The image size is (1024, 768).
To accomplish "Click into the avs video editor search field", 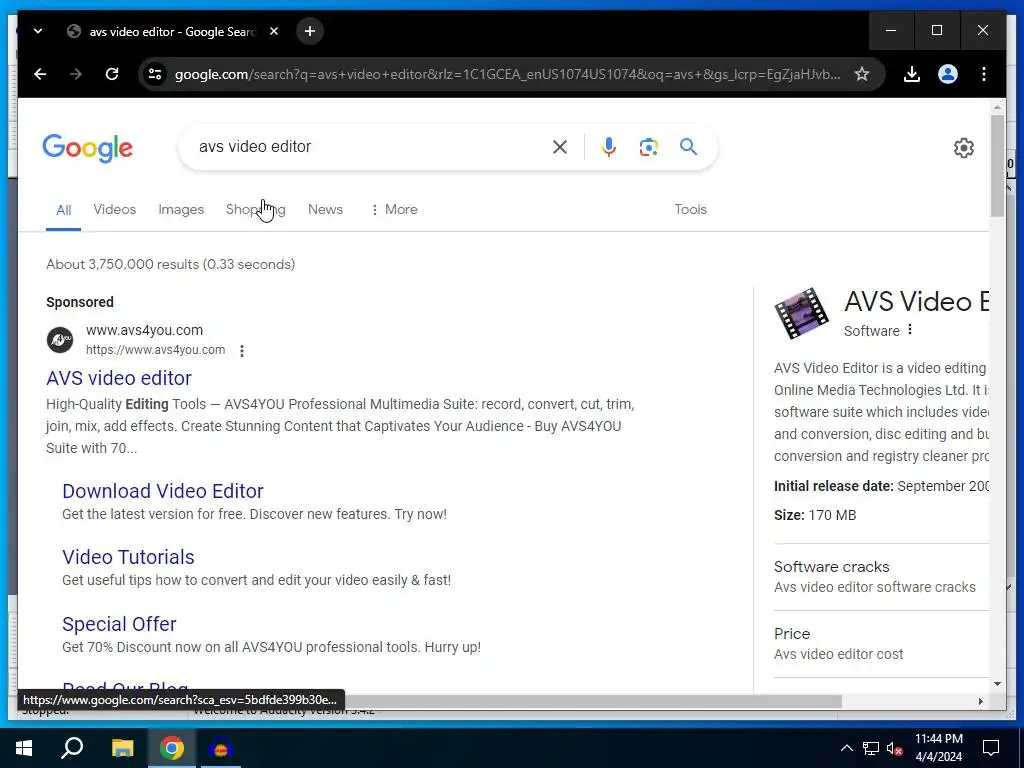I will pyautogui.click(x=366, y=147).
